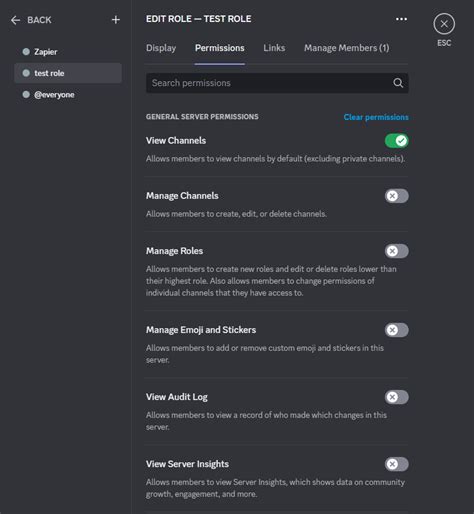
Task: Switch to the Display tab
Action: (161, 48)
